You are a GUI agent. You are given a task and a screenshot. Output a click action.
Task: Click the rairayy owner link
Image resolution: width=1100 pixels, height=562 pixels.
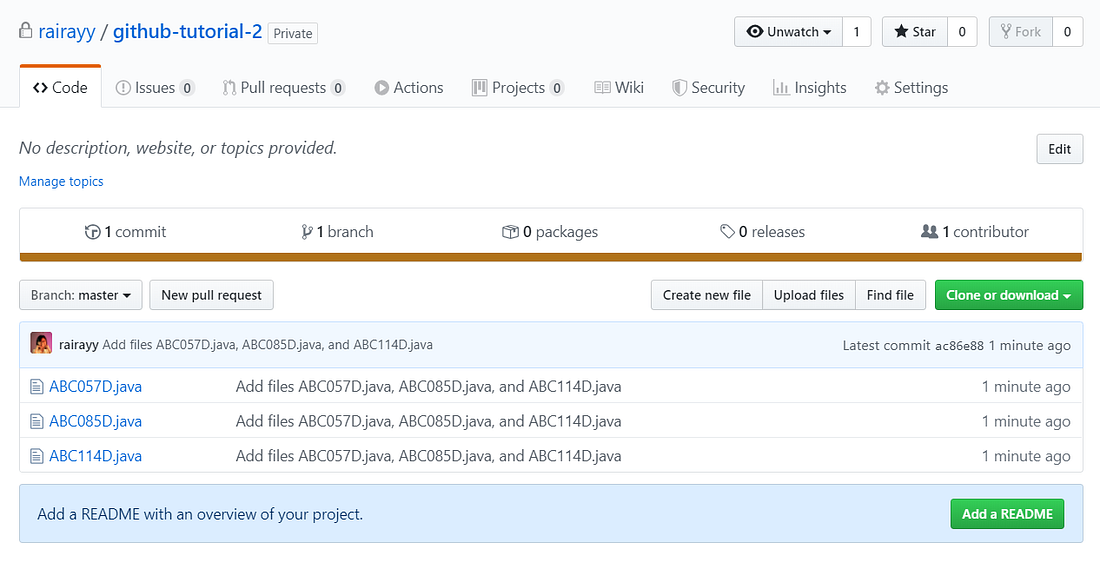(67, 32)
